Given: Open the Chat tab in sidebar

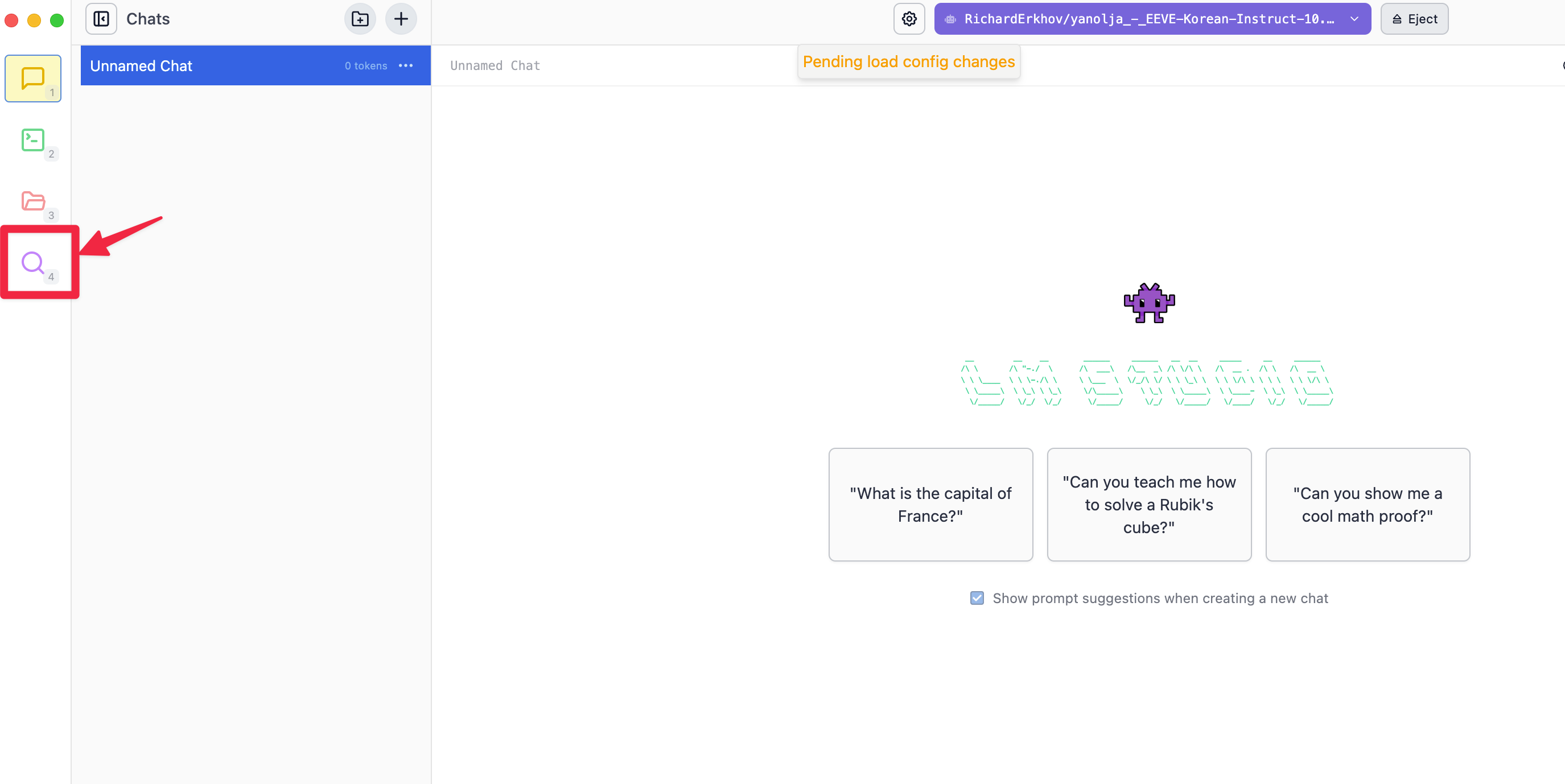Looking at the screenshot, I should click(x=32, y=79).
